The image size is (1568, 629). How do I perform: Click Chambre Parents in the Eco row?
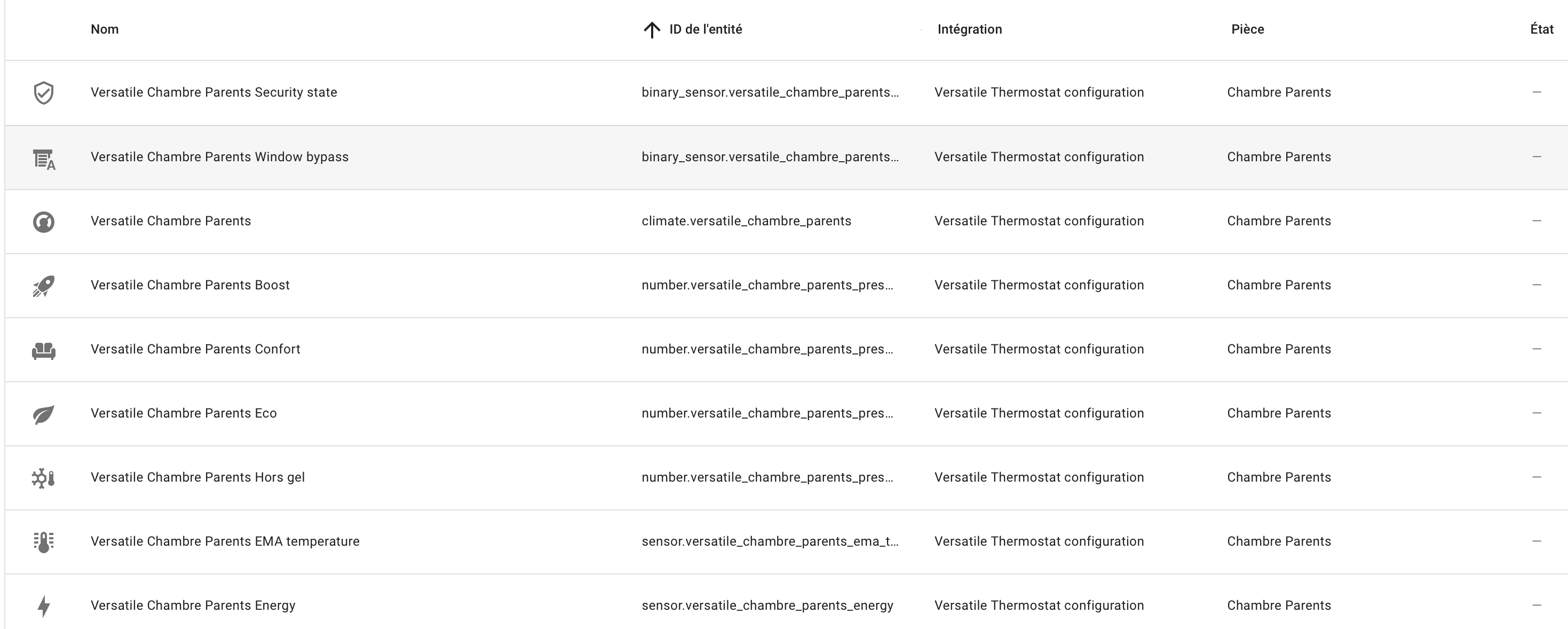pos(1279,413)
